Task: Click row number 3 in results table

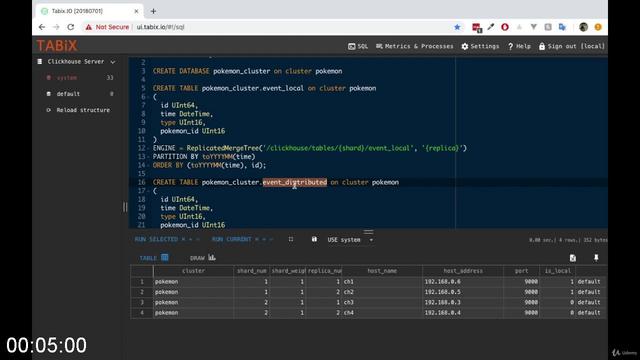Action: pos(142,302)
